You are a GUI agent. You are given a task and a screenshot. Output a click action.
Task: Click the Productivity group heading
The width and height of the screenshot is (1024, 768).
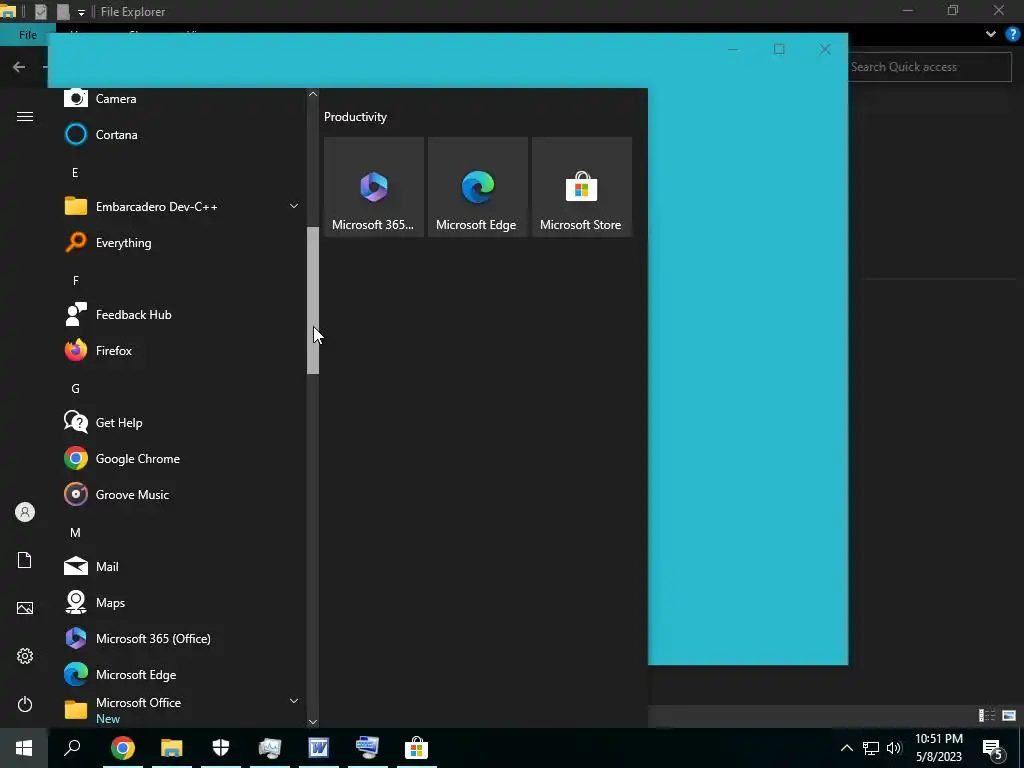355,117
